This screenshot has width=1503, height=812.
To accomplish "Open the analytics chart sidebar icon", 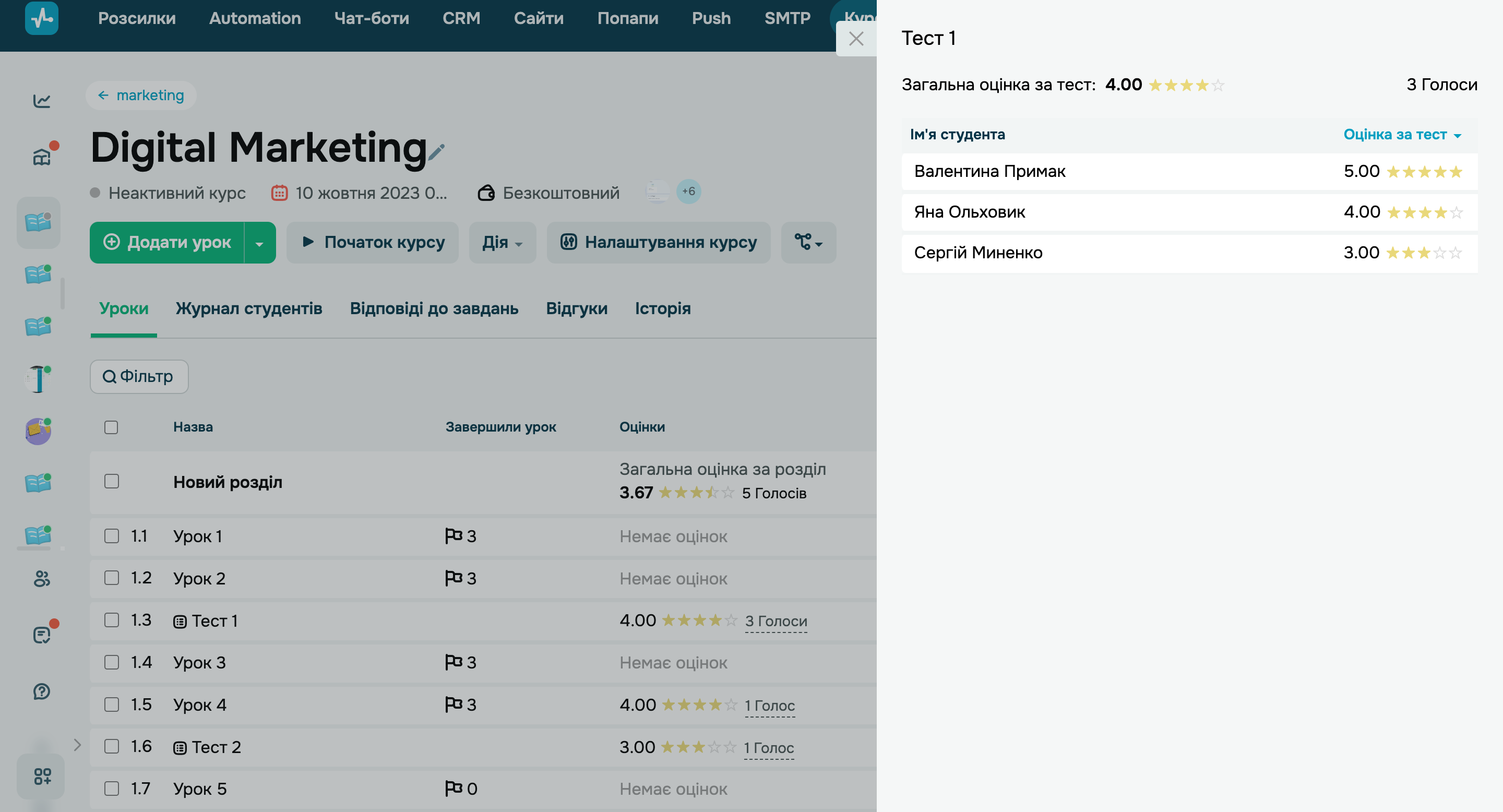I will click(x=41, y=101).
